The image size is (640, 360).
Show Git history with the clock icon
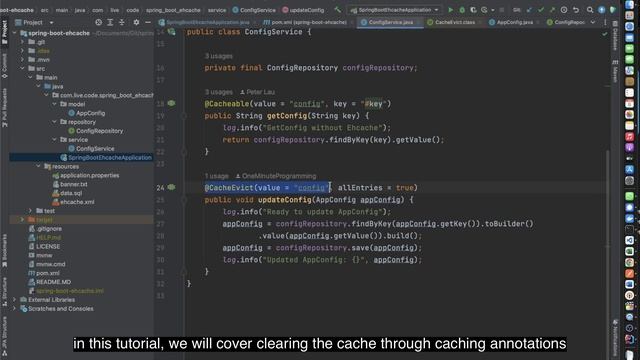[564, 10]
